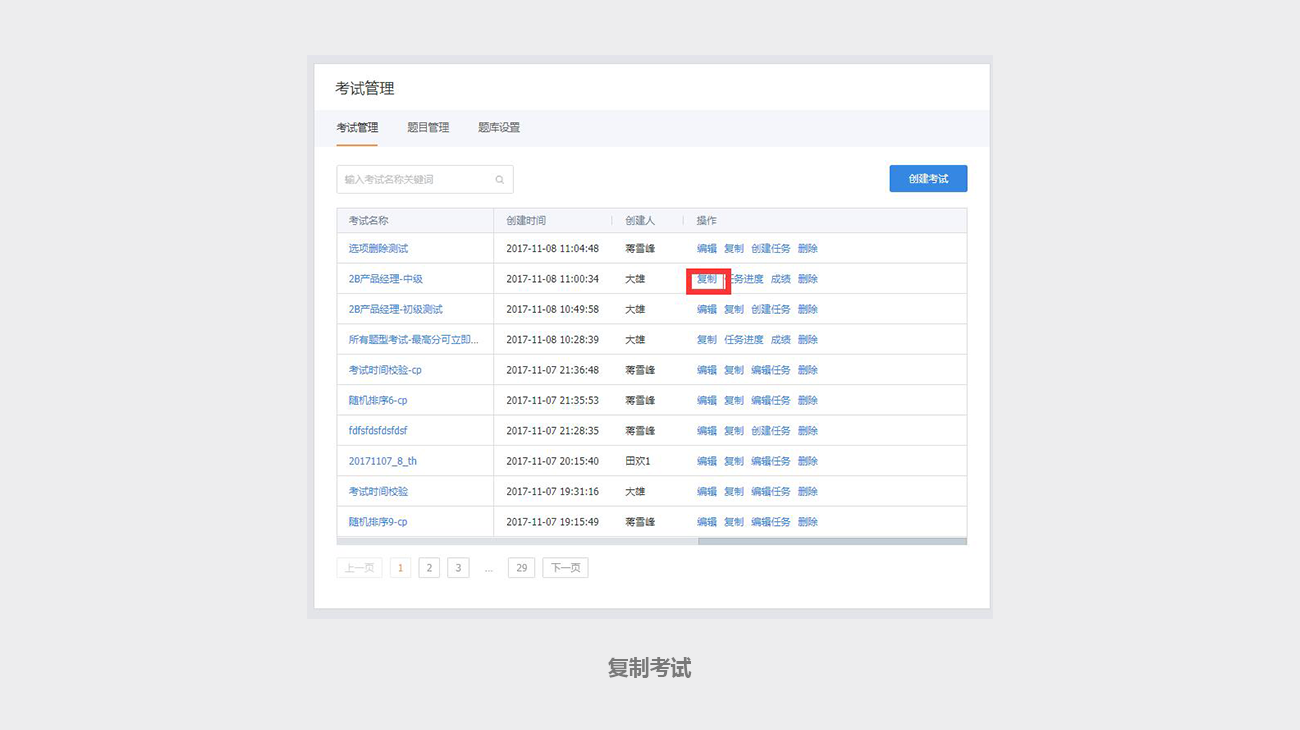Open the exam 2B产品经理-初级测试
Viewport: 1300px width, 730px height.
pos(396,310)
